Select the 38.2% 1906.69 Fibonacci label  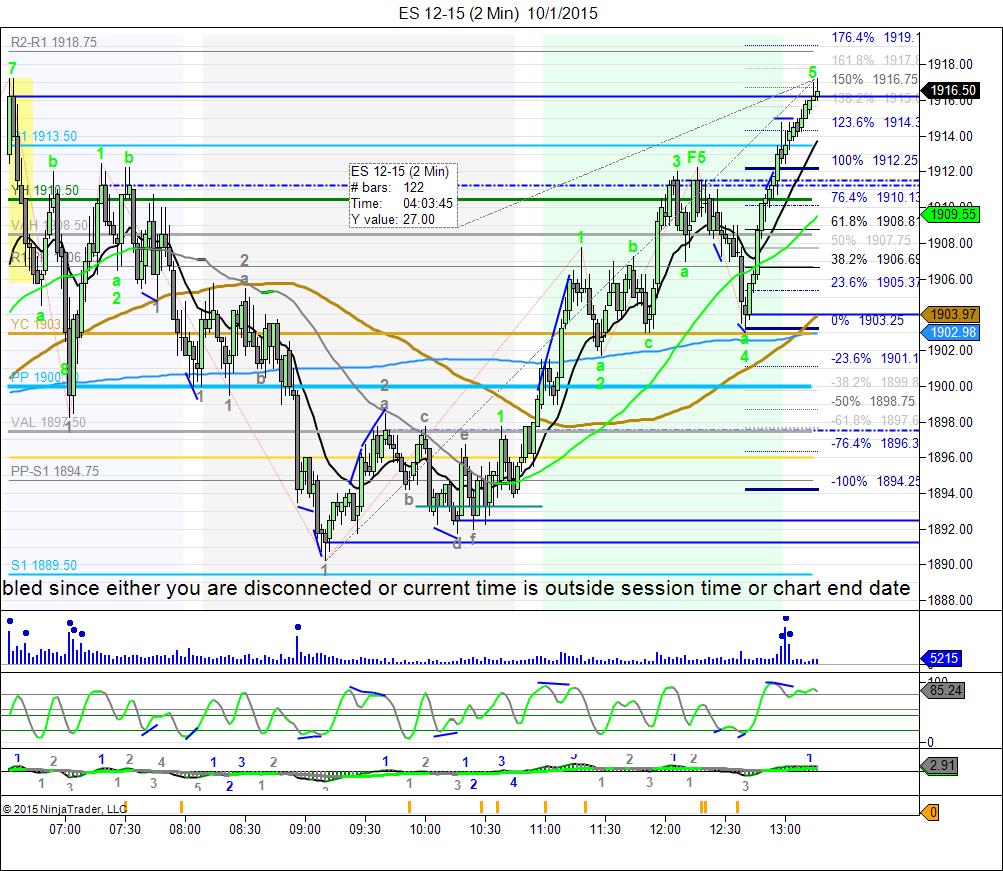tap(874, 259)
